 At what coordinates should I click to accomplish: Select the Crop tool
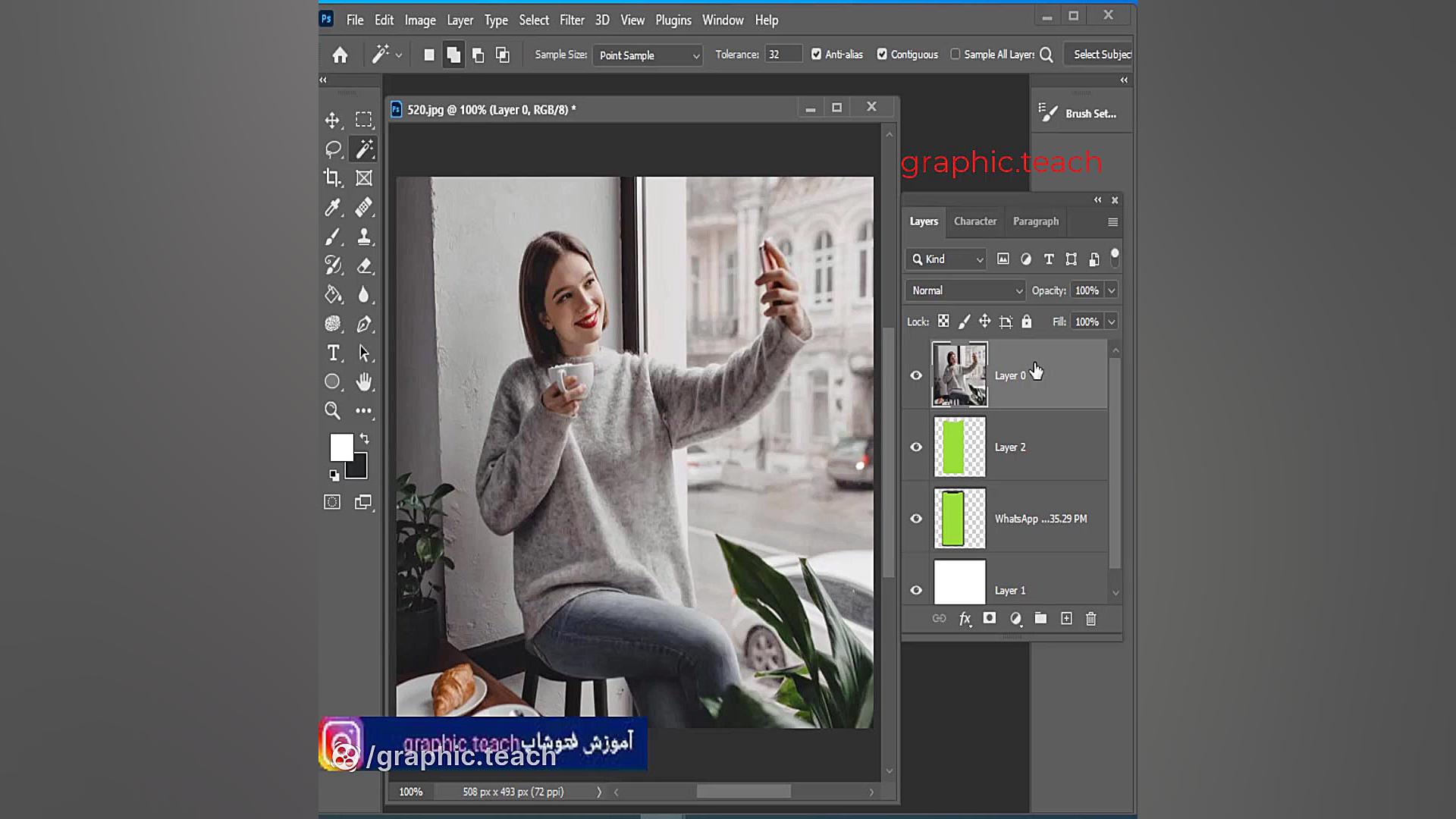[x=332, y=177]
